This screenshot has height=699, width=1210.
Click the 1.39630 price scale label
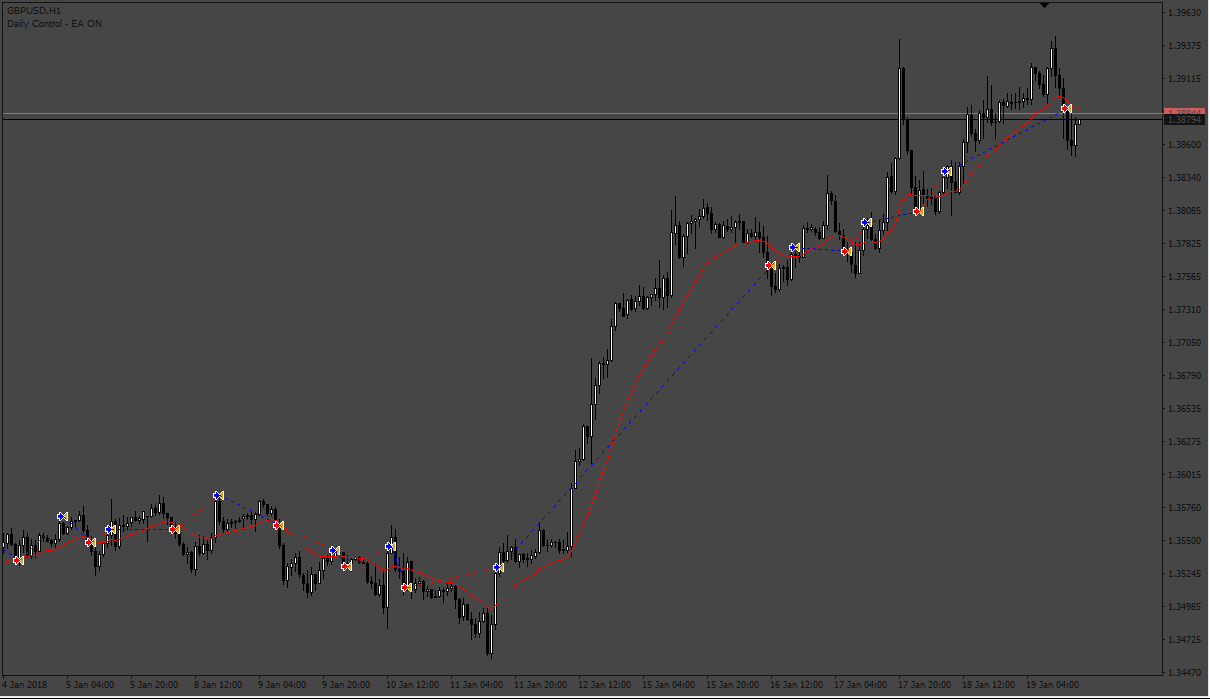click(1186, 13)
